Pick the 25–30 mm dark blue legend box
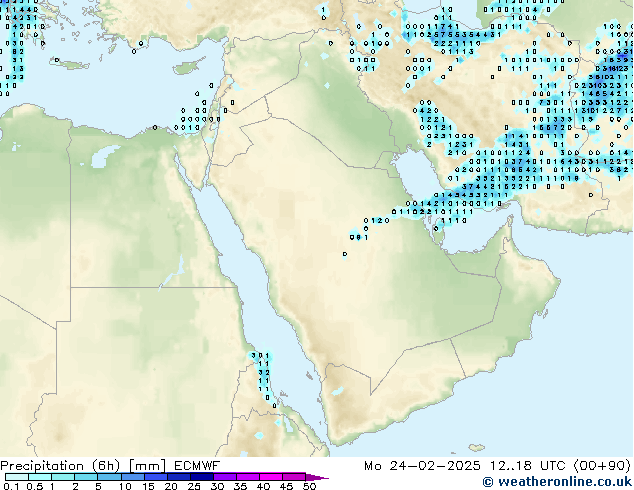Image resolution: width=634 pixels, height=490 pixels. tap(201, 477)
